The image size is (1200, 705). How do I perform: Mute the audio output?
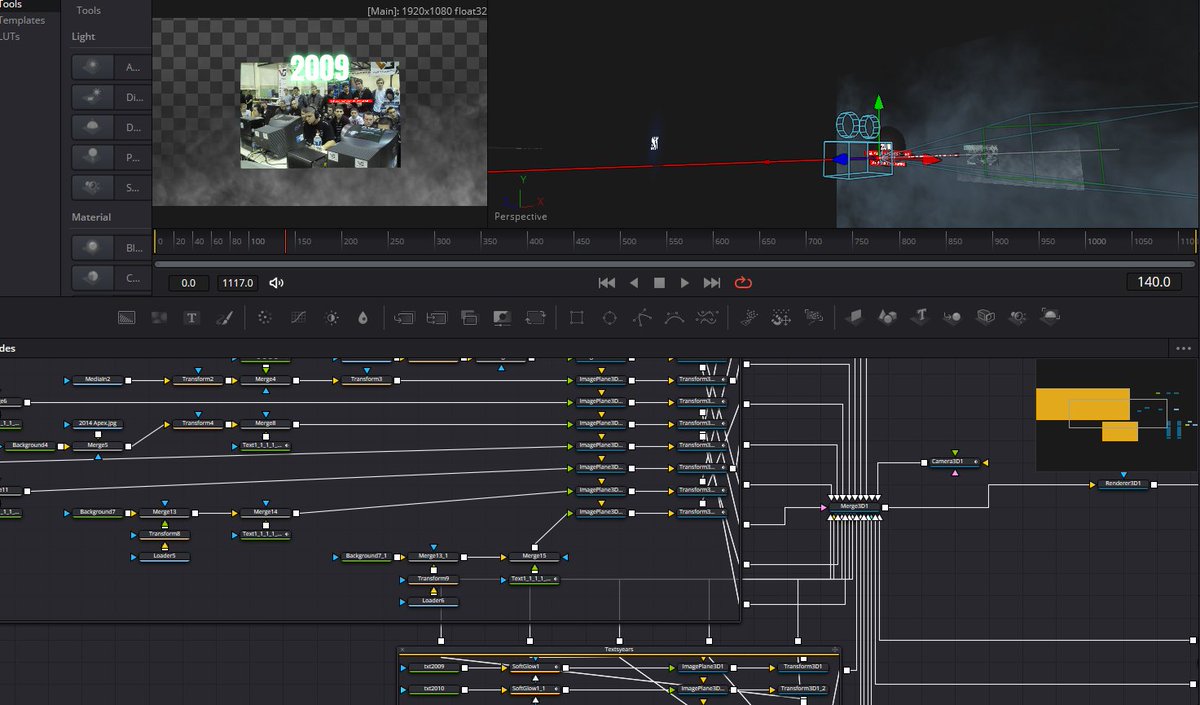(x=277, y=282)
